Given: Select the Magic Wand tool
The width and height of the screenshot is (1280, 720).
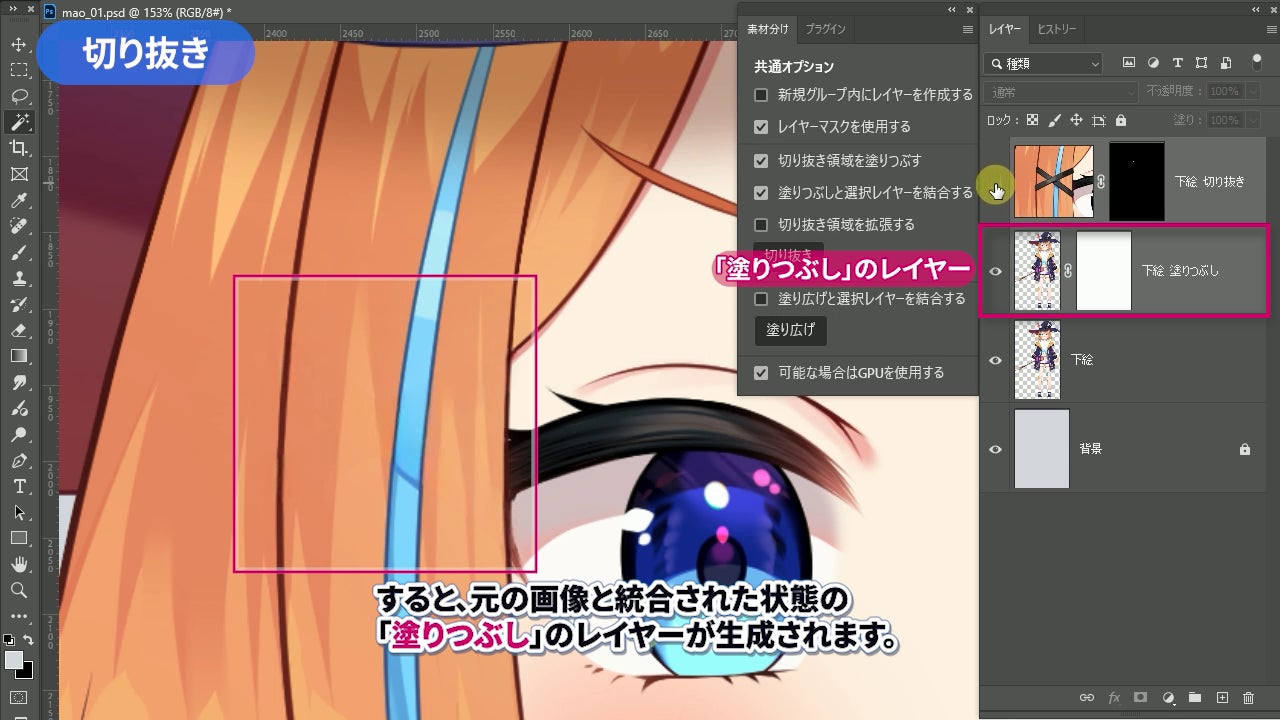Looking at the screenshot, I should coord(19,123).
